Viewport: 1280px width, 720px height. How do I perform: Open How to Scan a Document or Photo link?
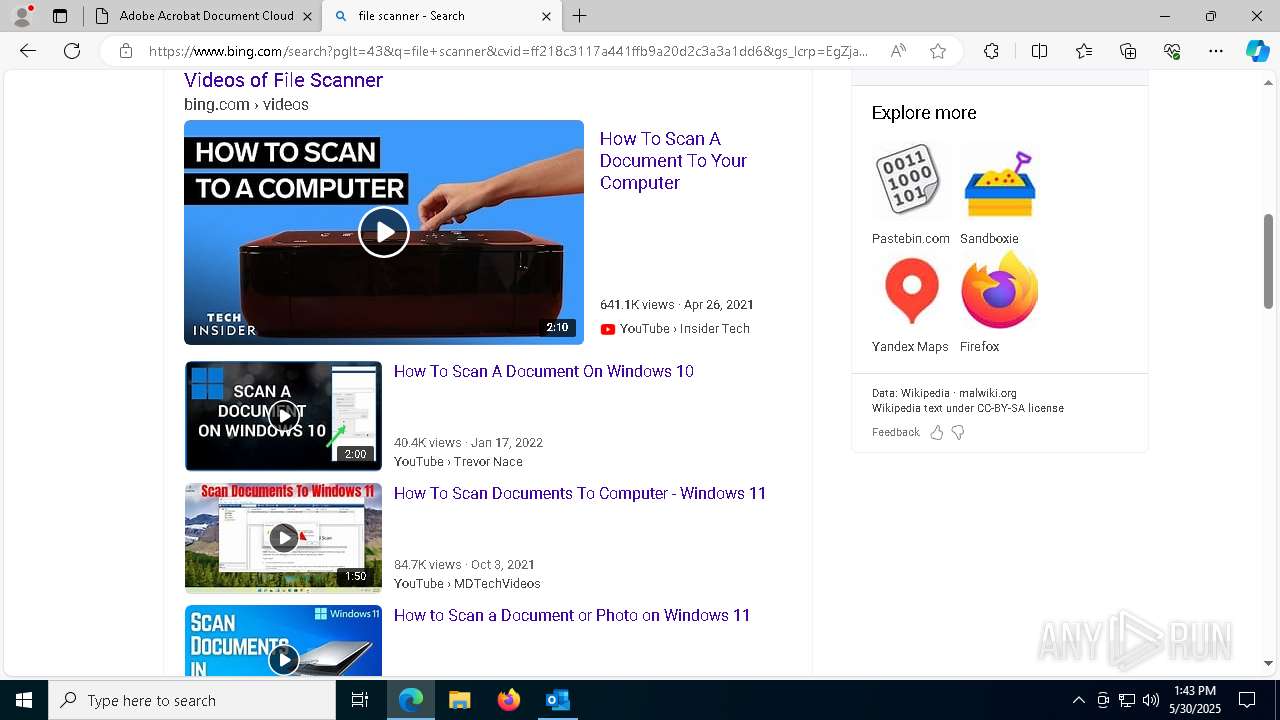point(572,615)
